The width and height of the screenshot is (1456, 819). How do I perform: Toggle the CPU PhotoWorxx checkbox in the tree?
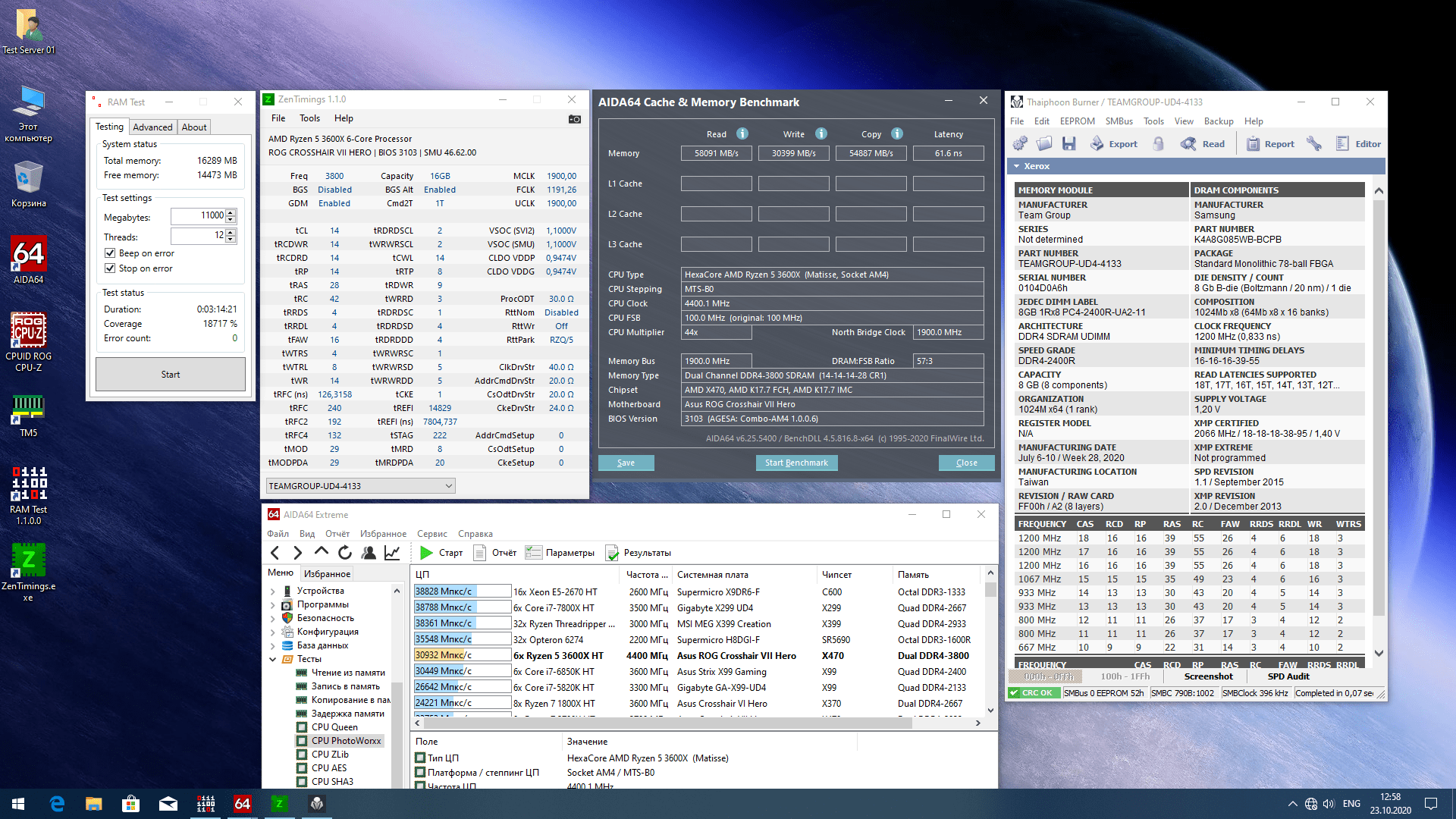coord(302,741)
